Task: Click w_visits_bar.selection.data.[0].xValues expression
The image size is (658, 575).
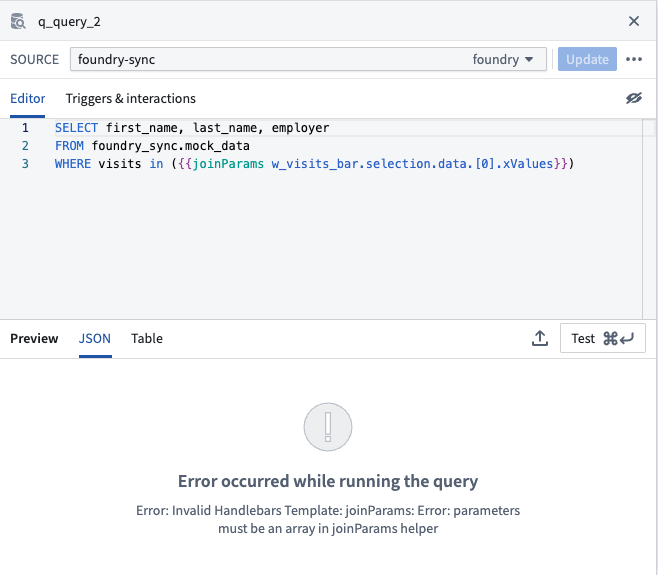Action: coord(413,163)
